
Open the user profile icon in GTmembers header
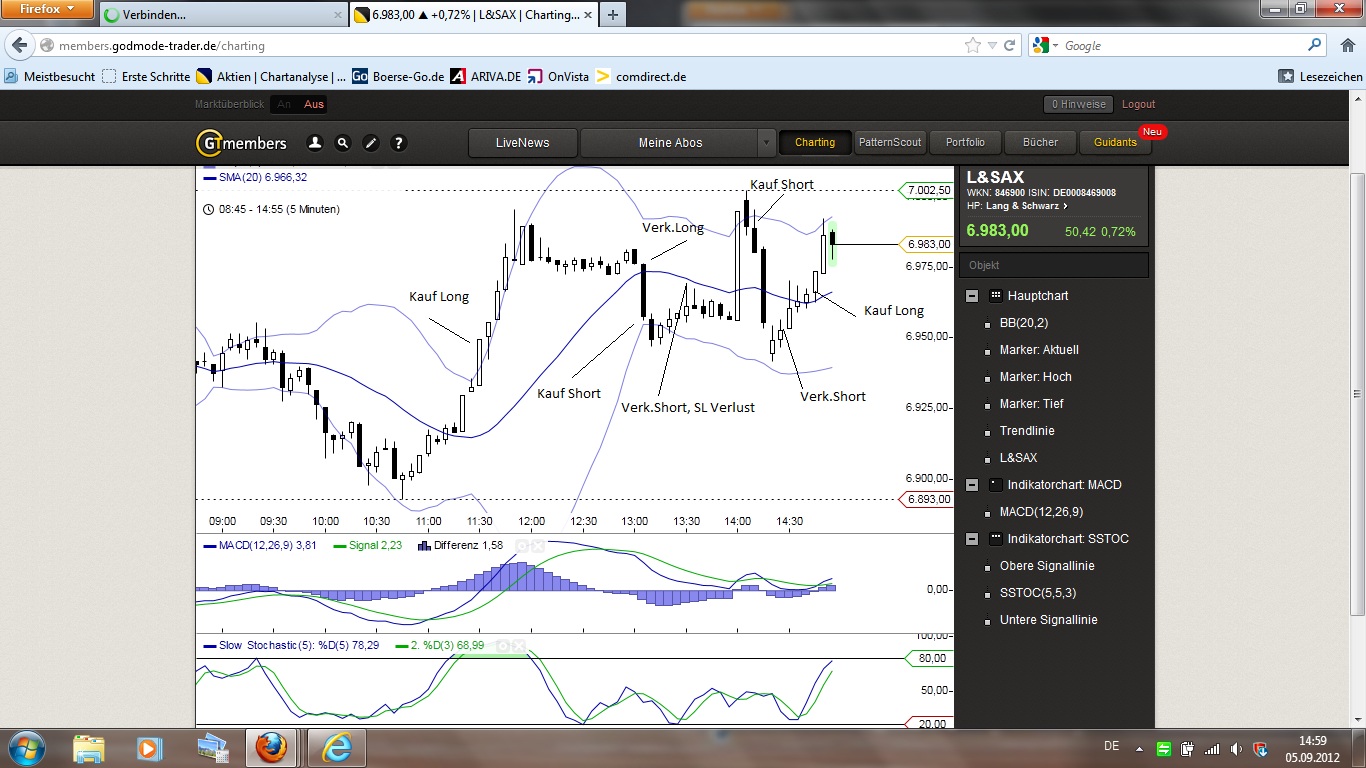[x=315, y=143]
